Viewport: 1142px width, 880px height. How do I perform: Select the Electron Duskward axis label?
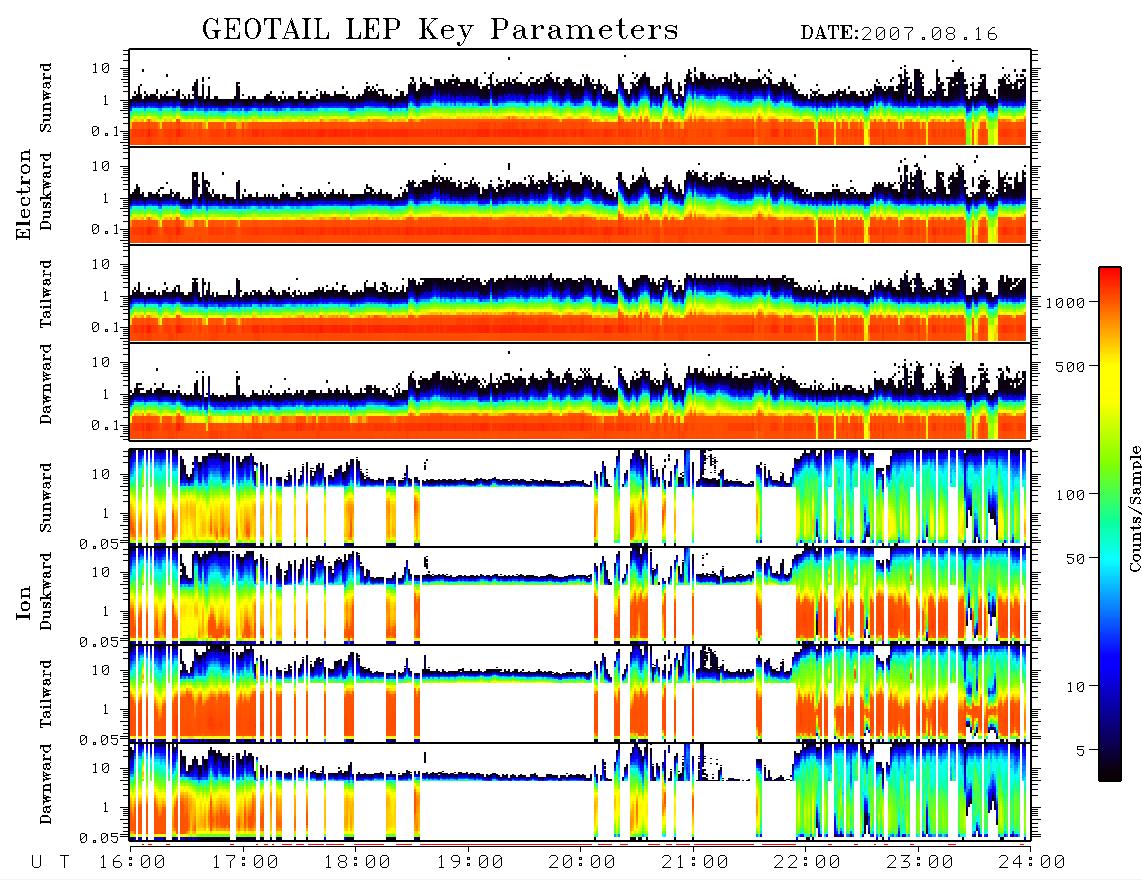(x=46, y=191)
